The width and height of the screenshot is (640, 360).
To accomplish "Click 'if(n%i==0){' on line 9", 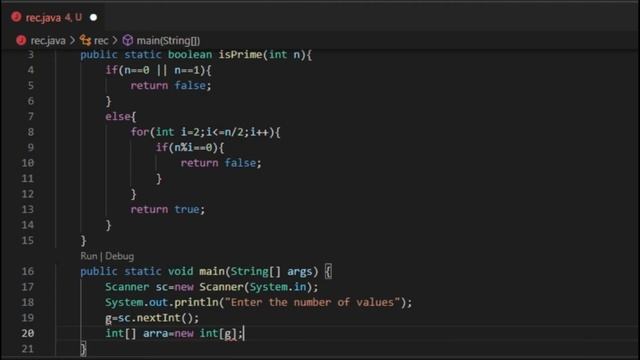I will tap(190, 147).
